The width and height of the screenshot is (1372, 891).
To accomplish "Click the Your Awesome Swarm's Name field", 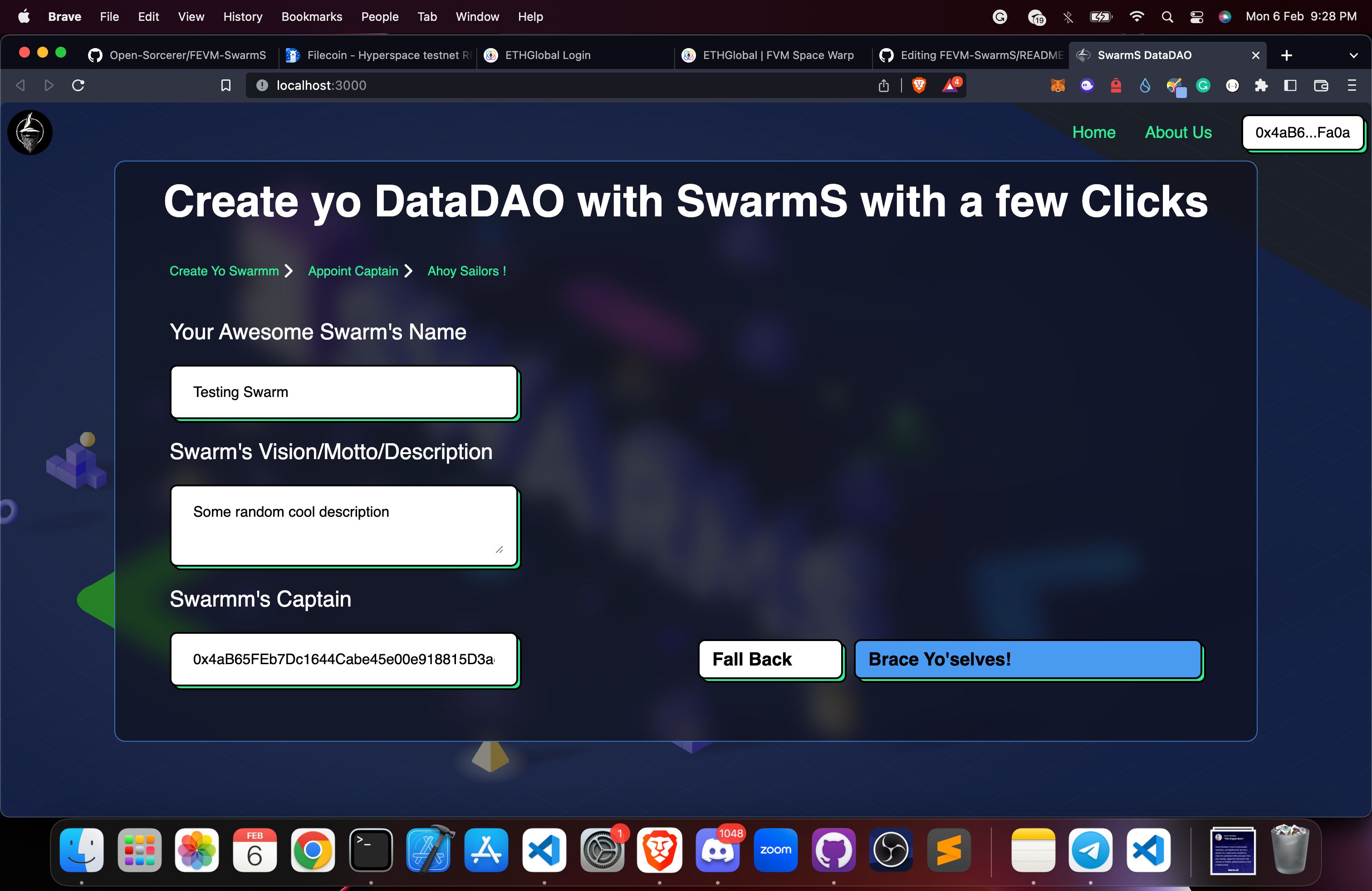I will [343, 392].
